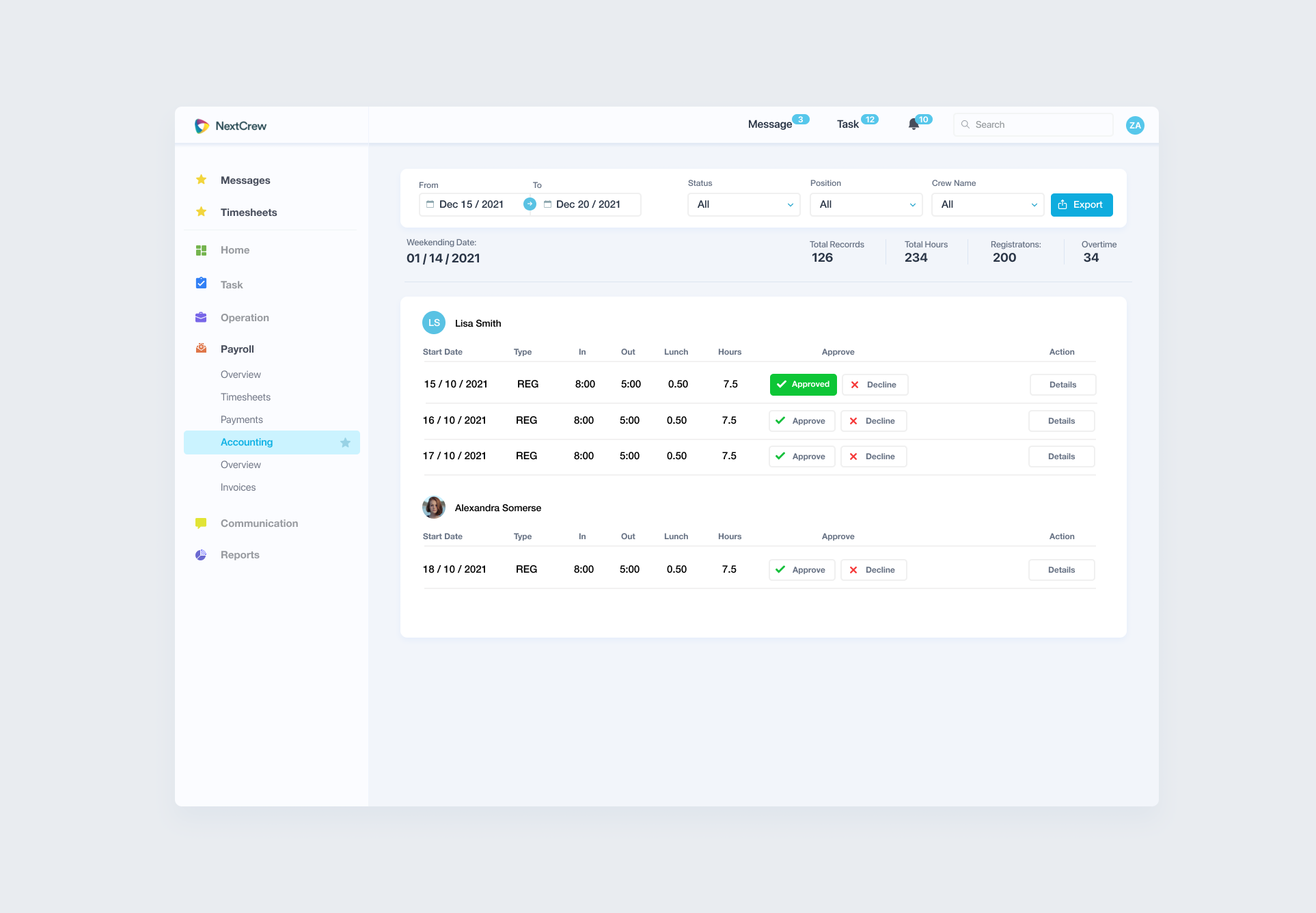1316x913 pixels.
Task: Click the Total Hours value 234
Action: [x=916, y=258]
